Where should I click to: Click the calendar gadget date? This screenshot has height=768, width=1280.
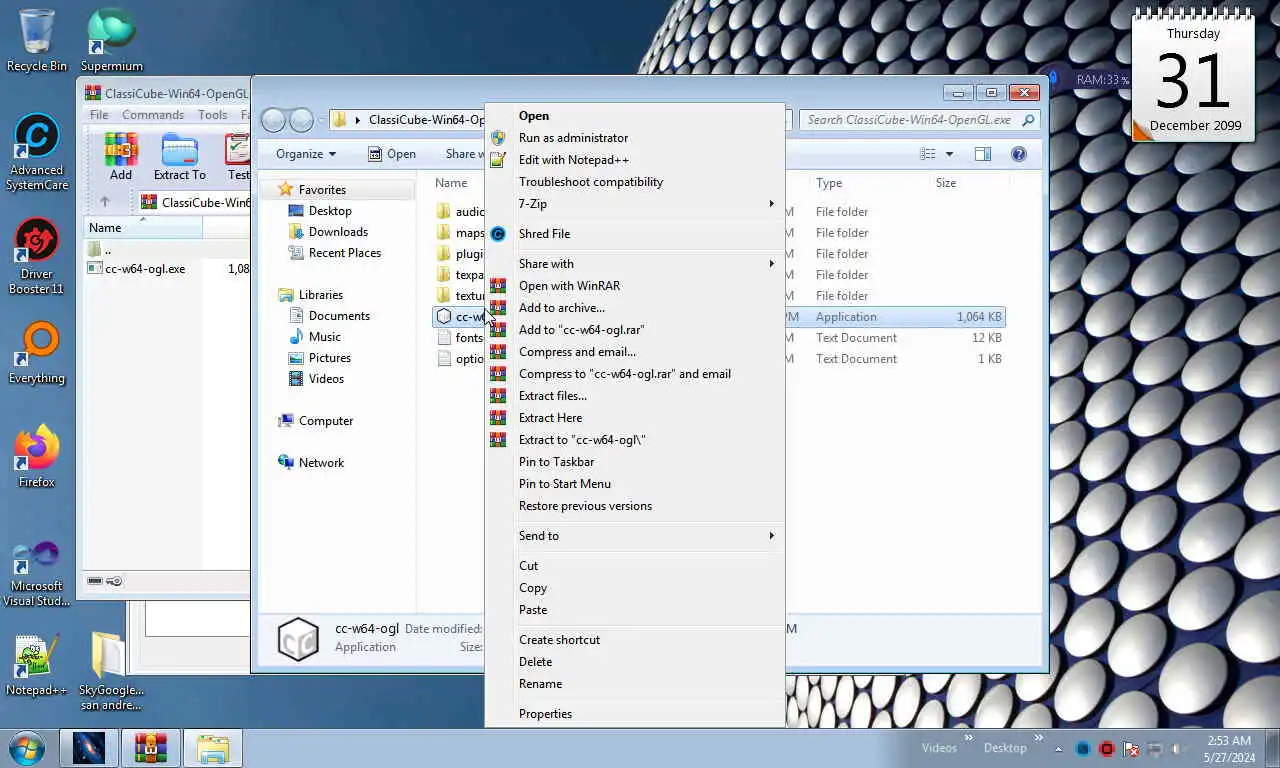(x=1194, y=80)
